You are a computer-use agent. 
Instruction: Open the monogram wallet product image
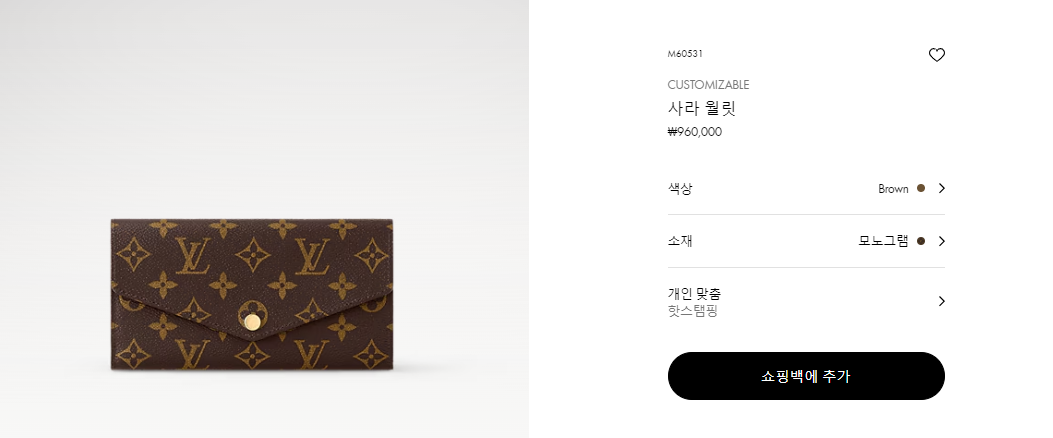[x=252, y=294]
